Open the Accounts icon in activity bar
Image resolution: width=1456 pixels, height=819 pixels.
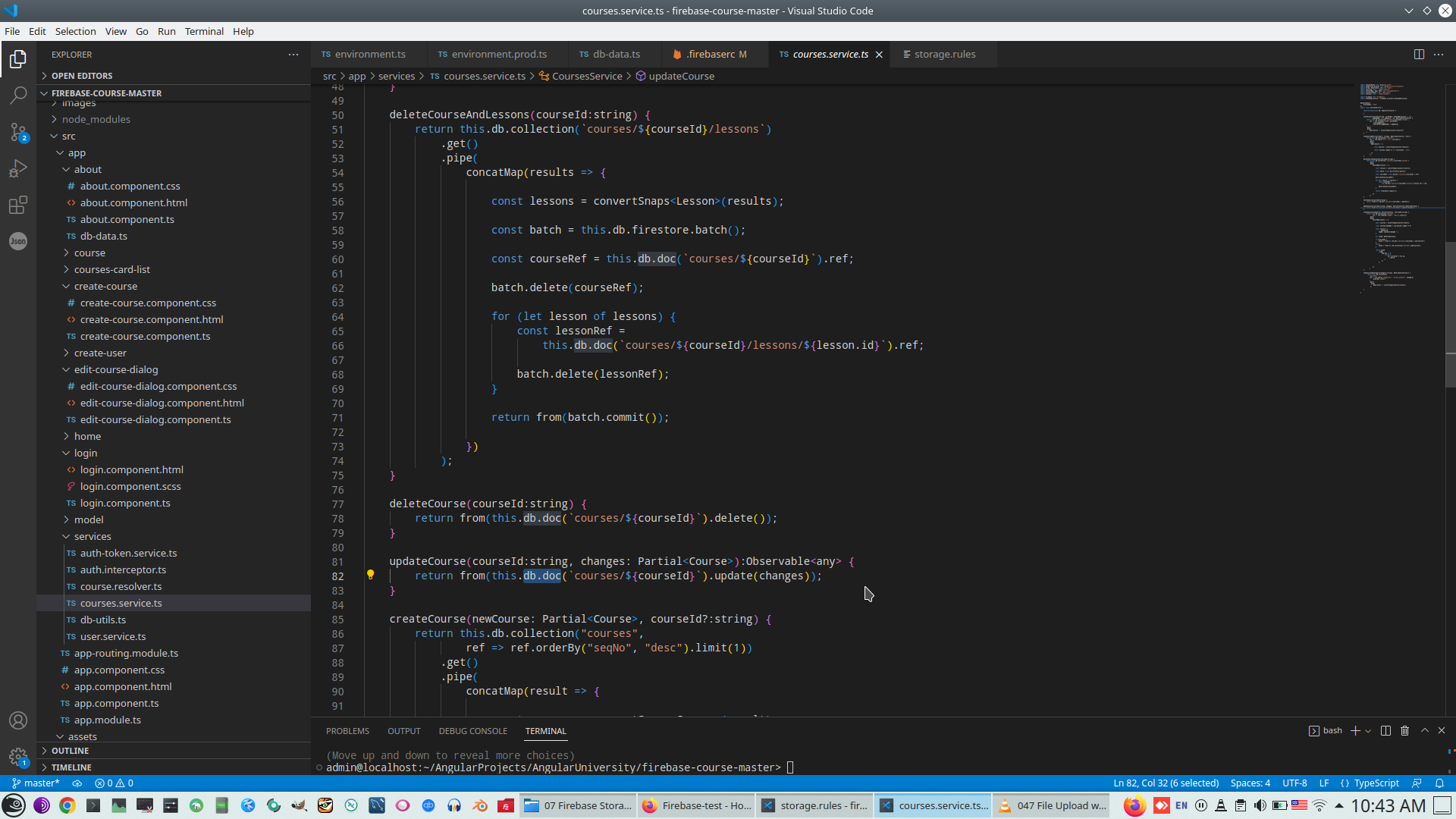[x=18, y=720]
